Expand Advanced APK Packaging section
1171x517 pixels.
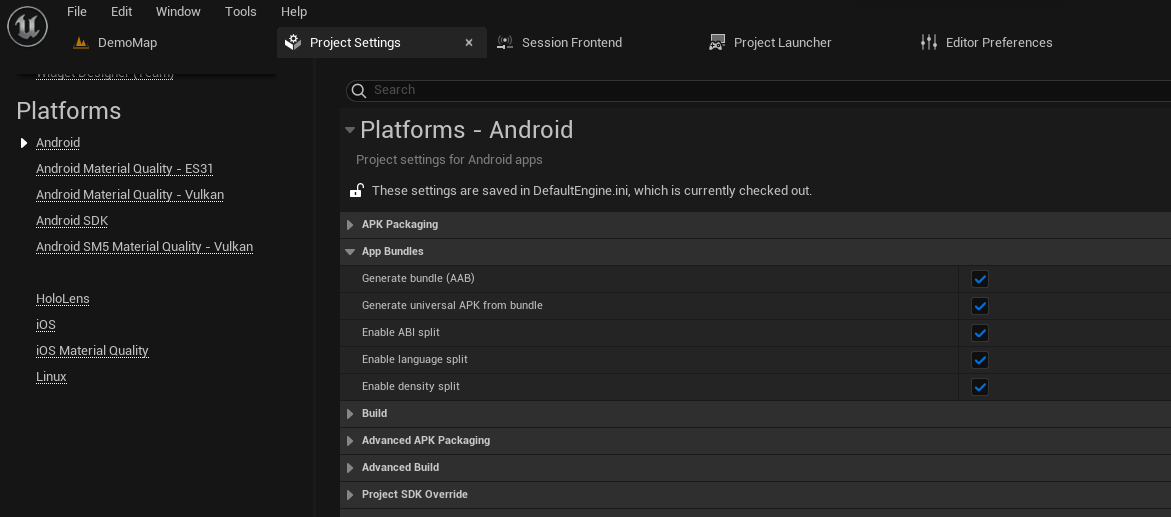pos(350,441)
